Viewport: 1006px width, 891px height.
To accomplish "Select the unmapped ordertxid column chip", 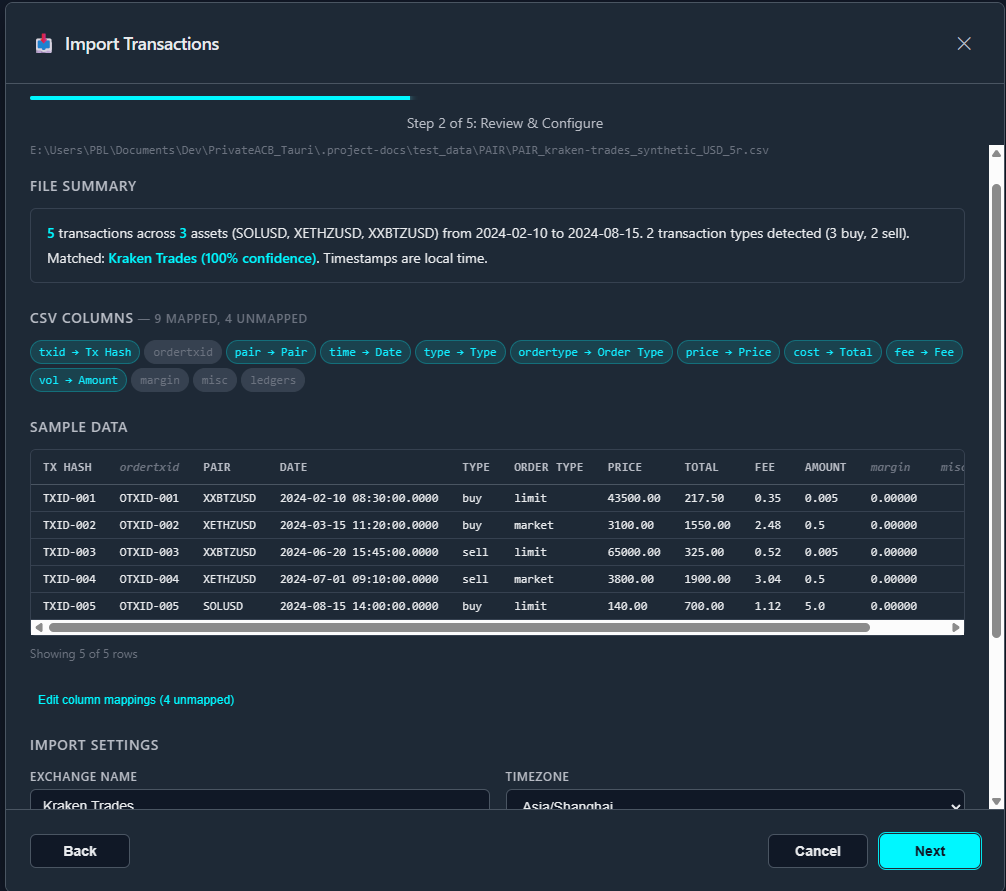I will (183, 352).
